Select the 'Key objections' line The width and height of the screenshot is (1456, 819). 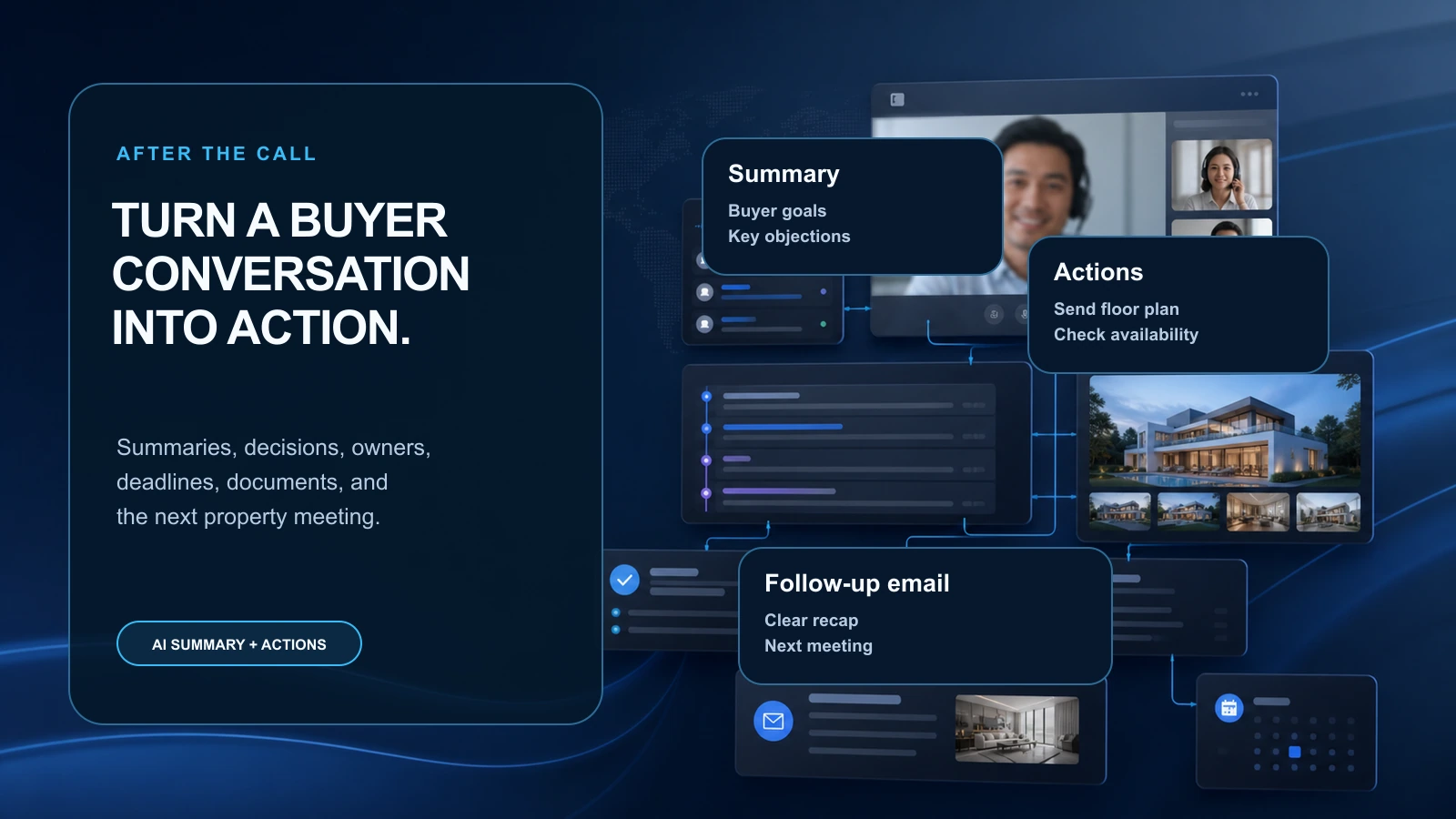coord(789,237)
